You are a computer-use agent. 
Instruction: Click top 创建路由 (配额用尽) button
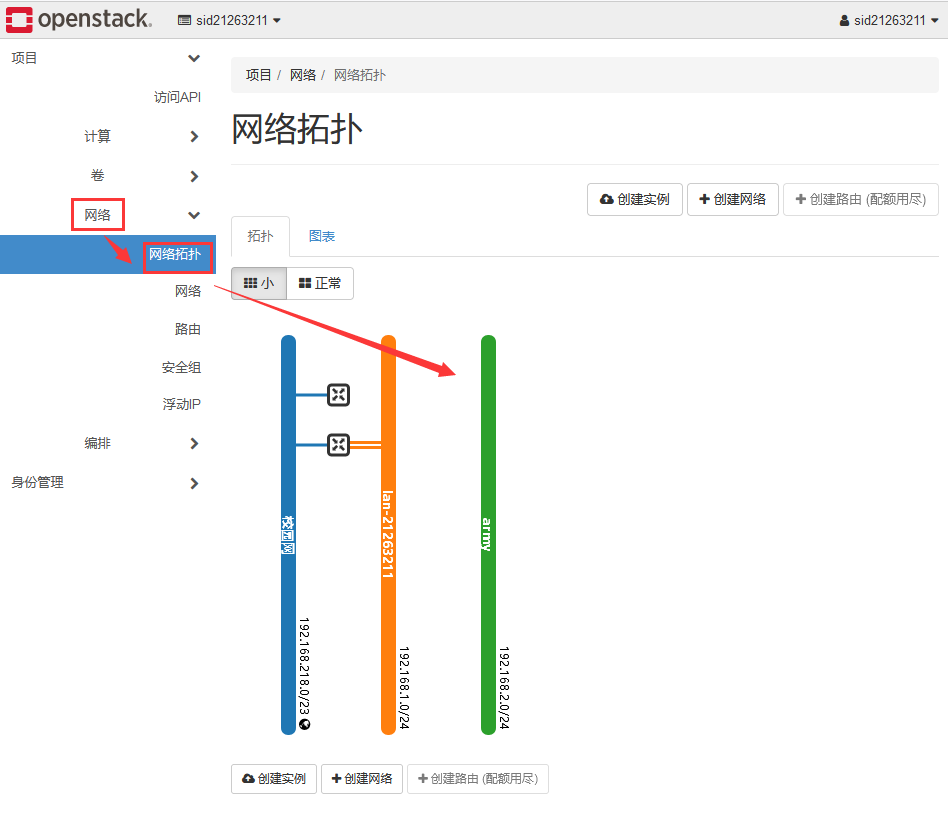(x=860, y=199)
